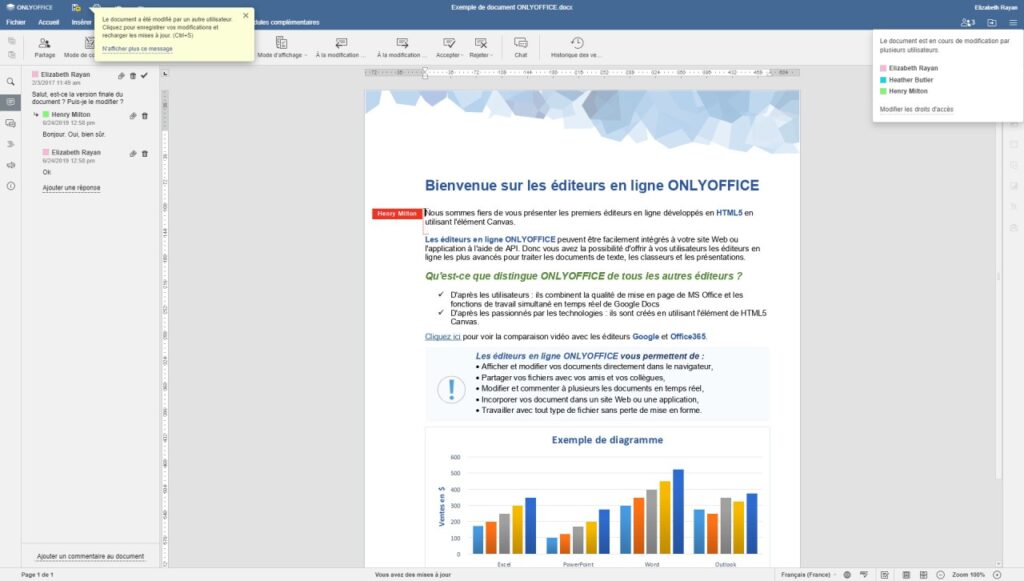Click "Modifier les droits d'accès" link
The width and height of the screenshot is (1024, 581).
(916, 110)
